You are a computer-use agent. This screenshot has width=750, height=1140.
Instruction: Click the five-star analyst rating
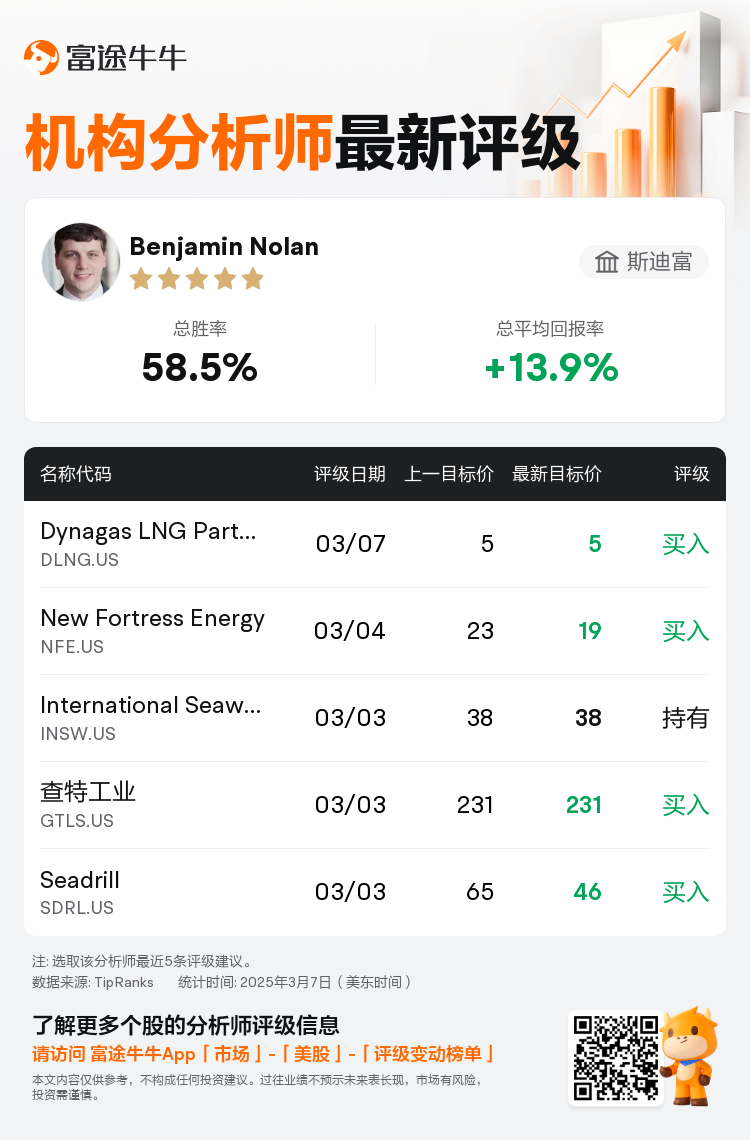click(196, 279)
